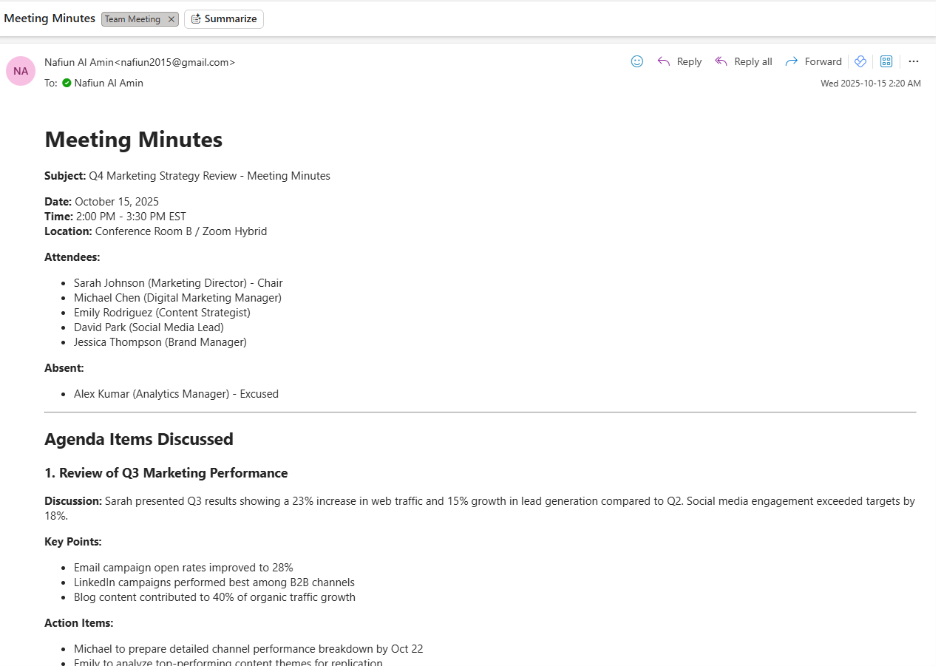Screen dimensions: 936x666
Task: Reply to this Meeting Minutes email
Action: pos(679,61)
